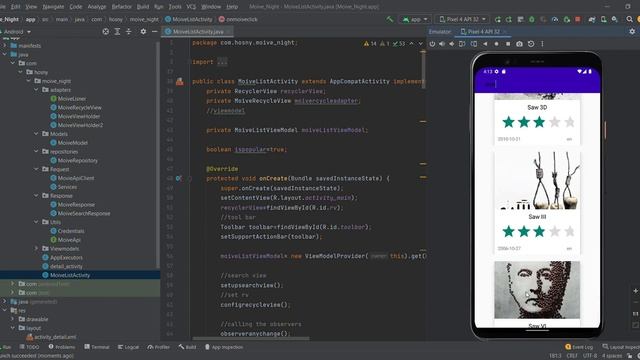Open the Terminal tool window

click(x=97, y=347)
